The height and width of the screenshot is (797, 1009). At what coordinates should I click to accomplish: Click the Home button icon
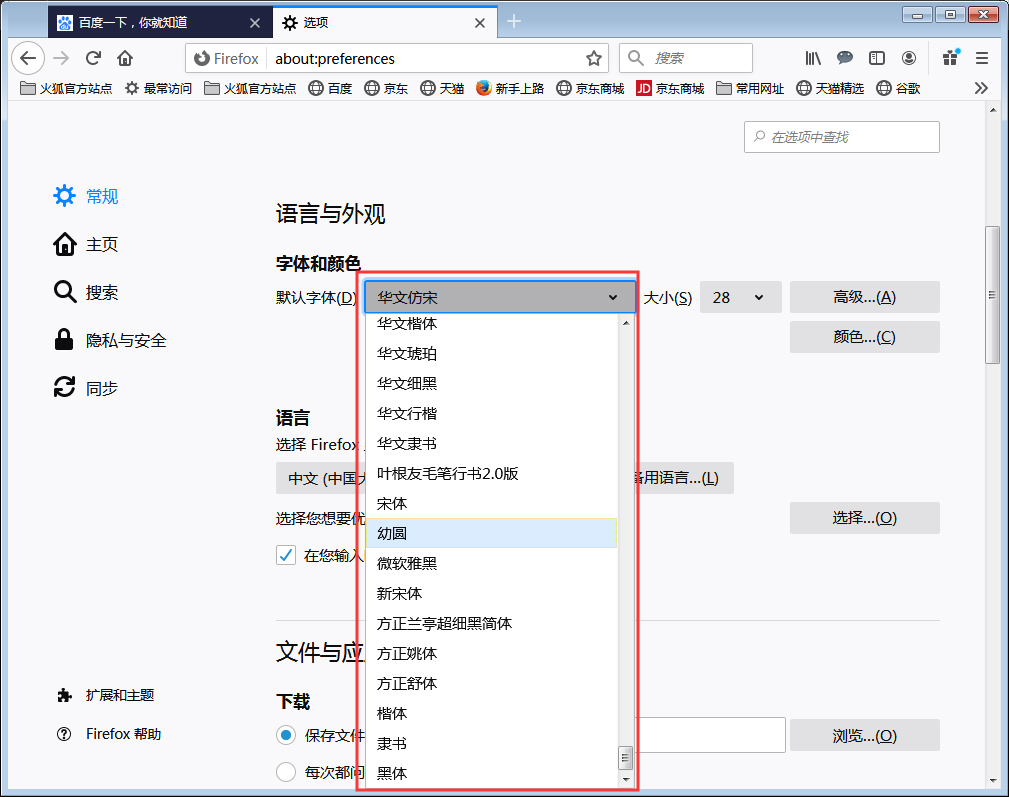click(x=124, y=58)
